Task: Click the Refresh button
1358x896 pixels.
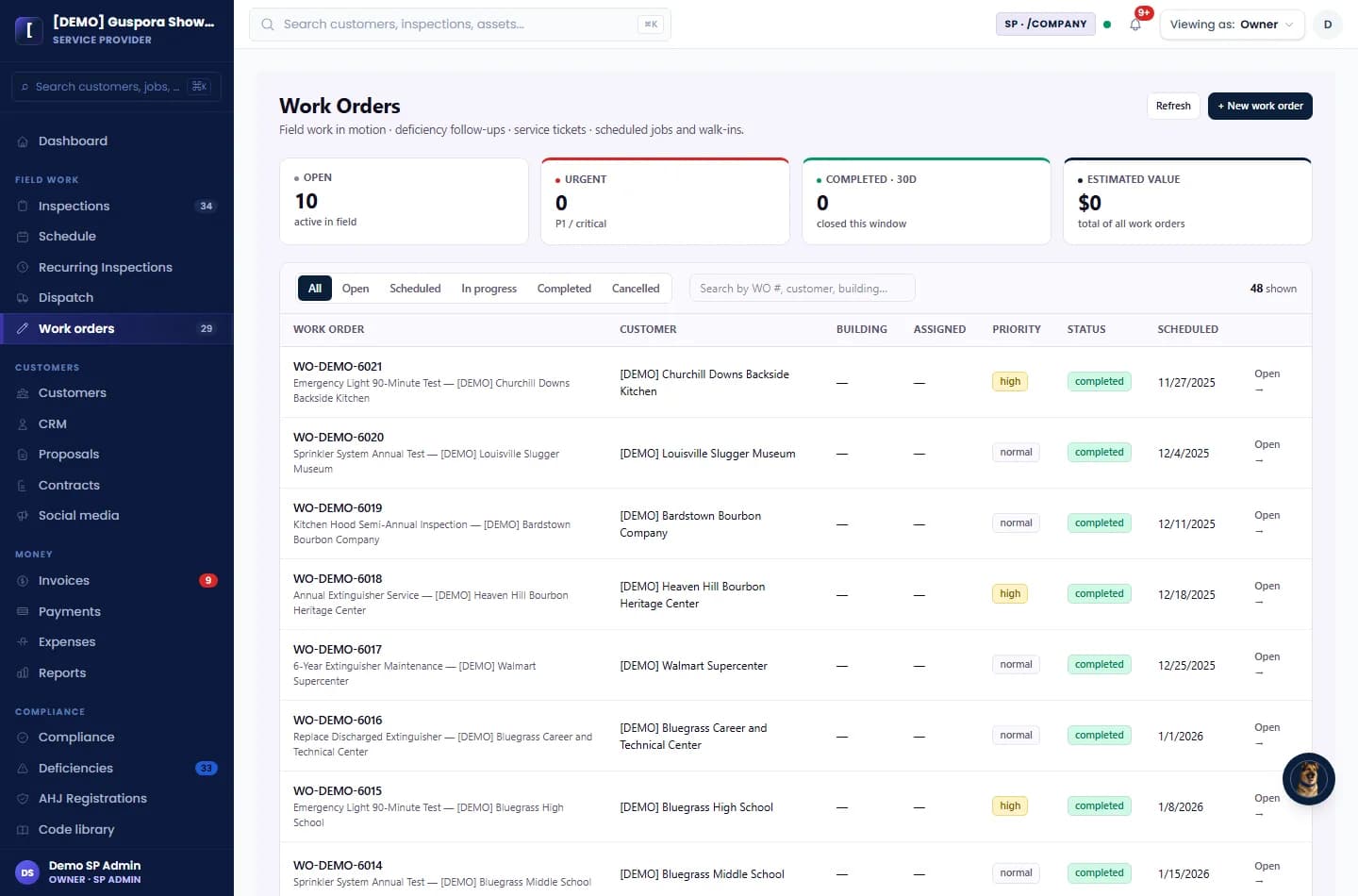Action: pos(1173,106)
